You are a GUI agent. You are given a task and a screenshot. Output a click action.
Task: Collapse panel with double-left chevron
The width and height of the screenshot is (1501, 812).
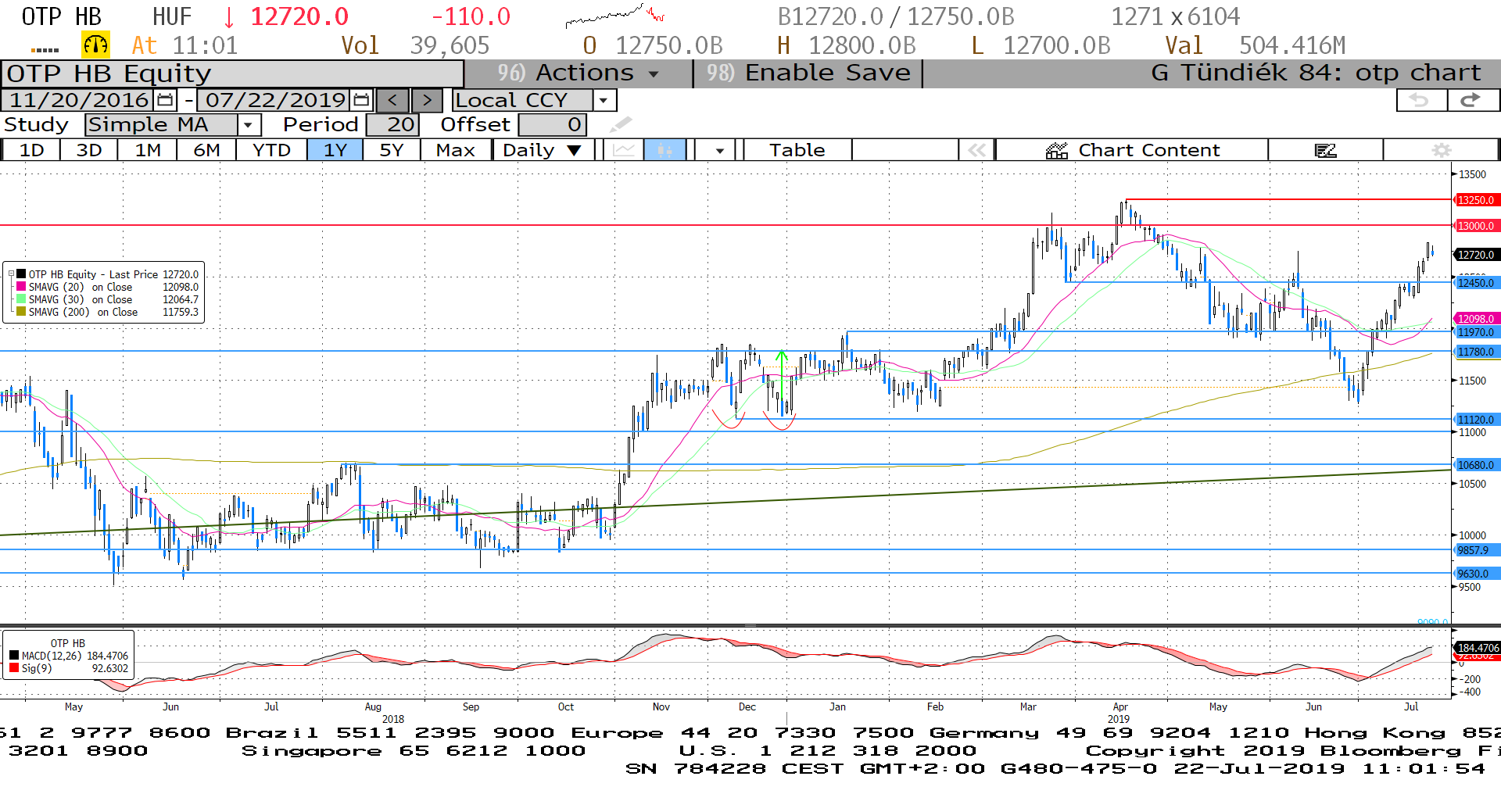(x=976, y=150)
